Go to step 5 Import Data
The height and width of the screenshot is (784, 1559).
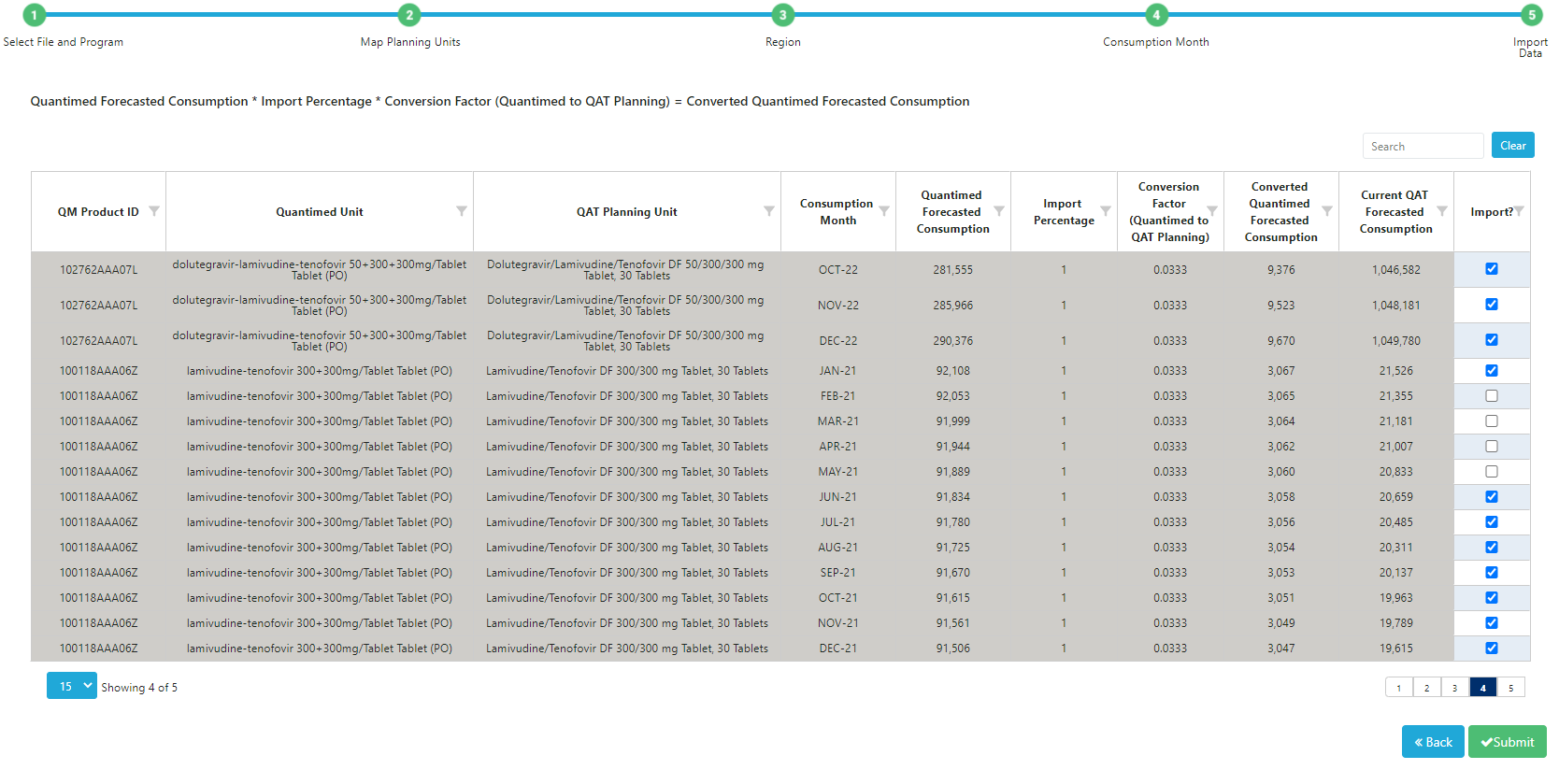tap(1531, 15)
